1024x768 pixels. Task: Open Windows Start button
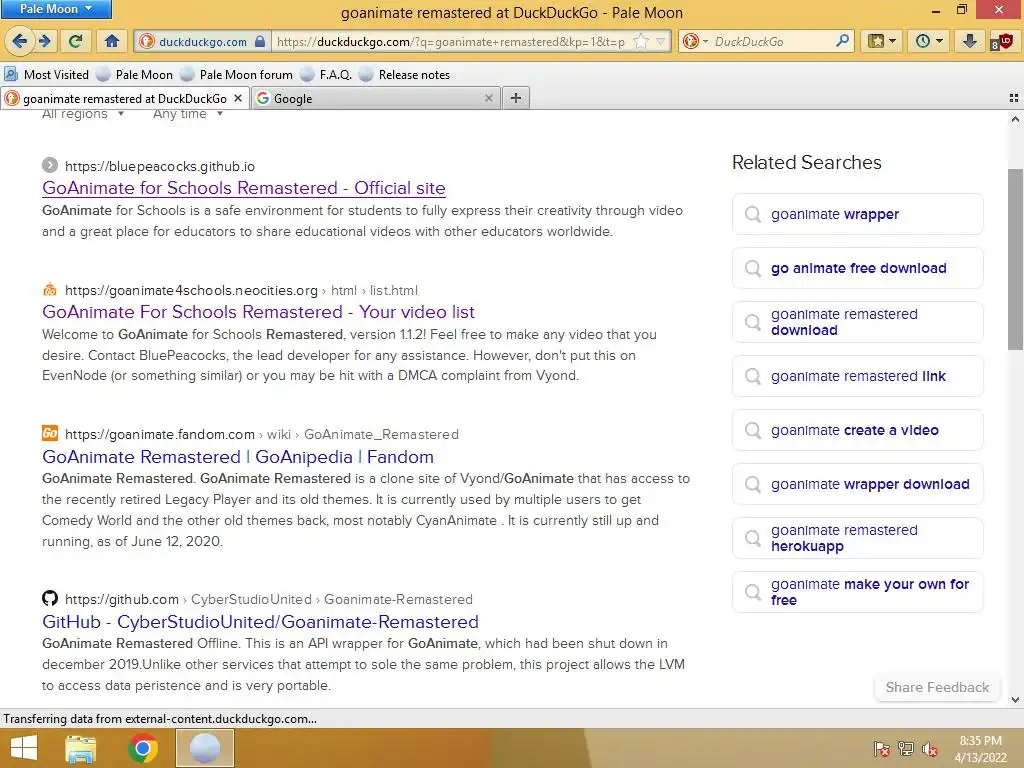click(24, 748)
